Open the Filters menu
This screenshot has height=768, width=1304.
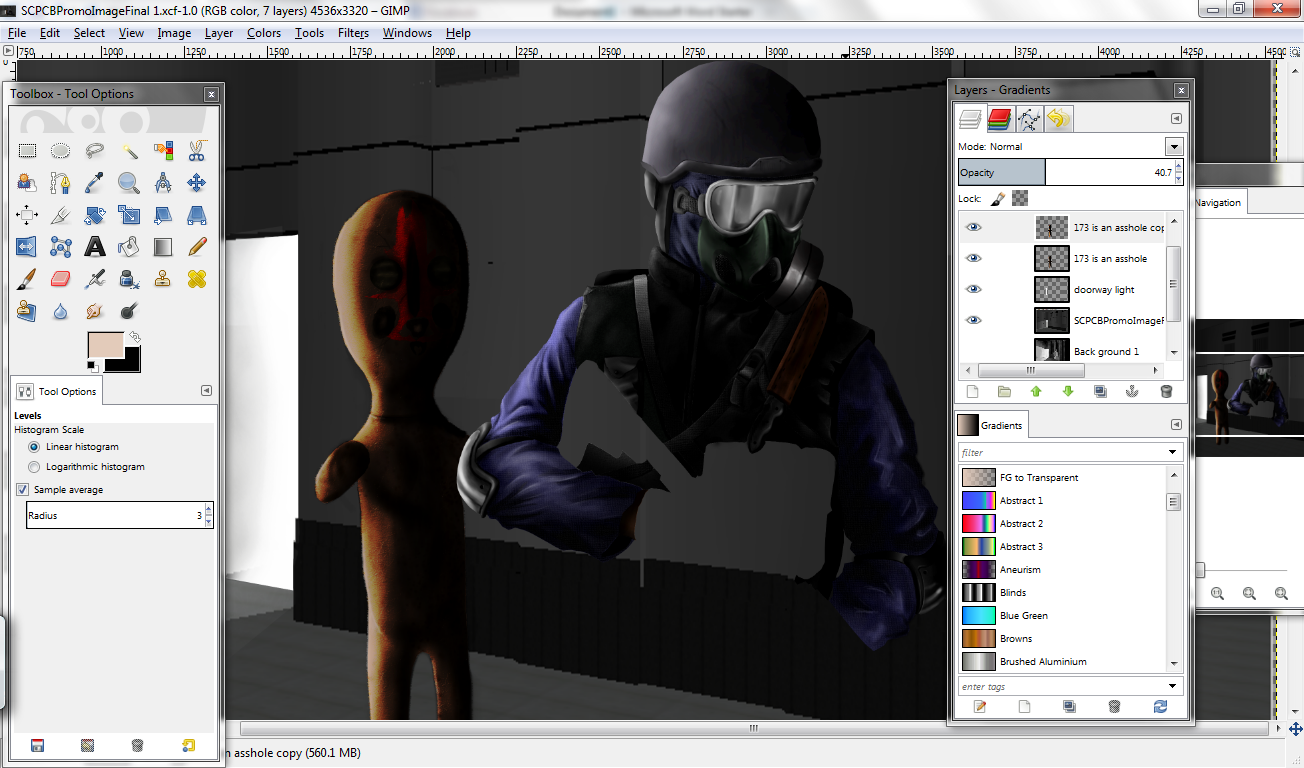[353, 33]
